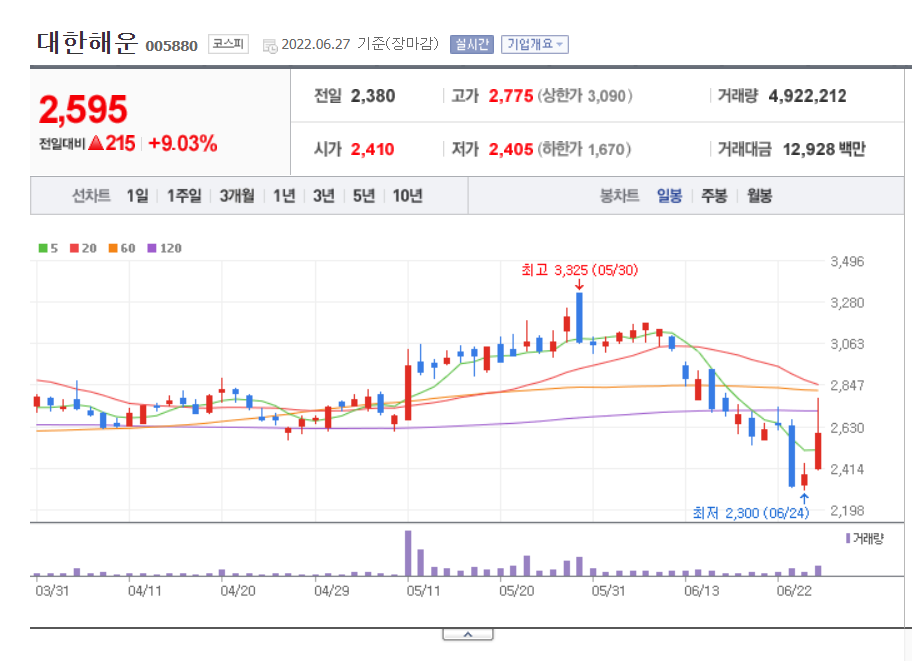
Task: Select the 1주일 line chart tab
Action: (184, 196)
